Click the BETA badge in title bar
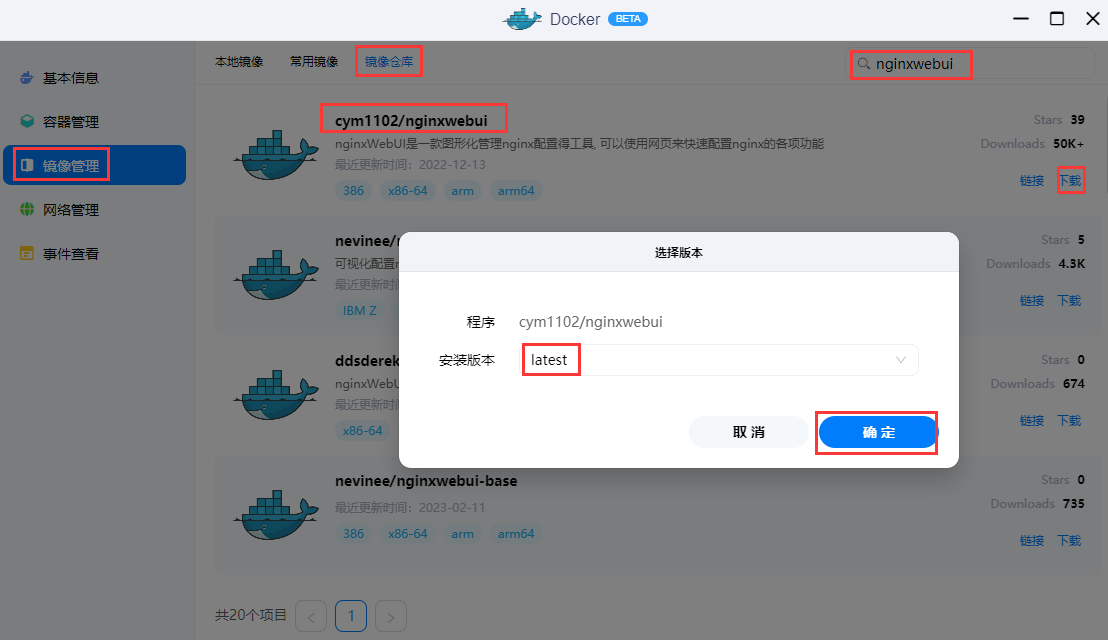This screenshot has width=1108, height=640. click(x=627, y=19)
